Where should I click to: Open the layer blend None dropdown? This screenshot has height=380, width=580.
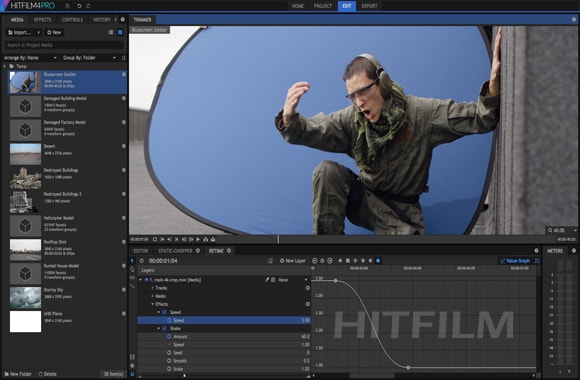pos(293,280)
